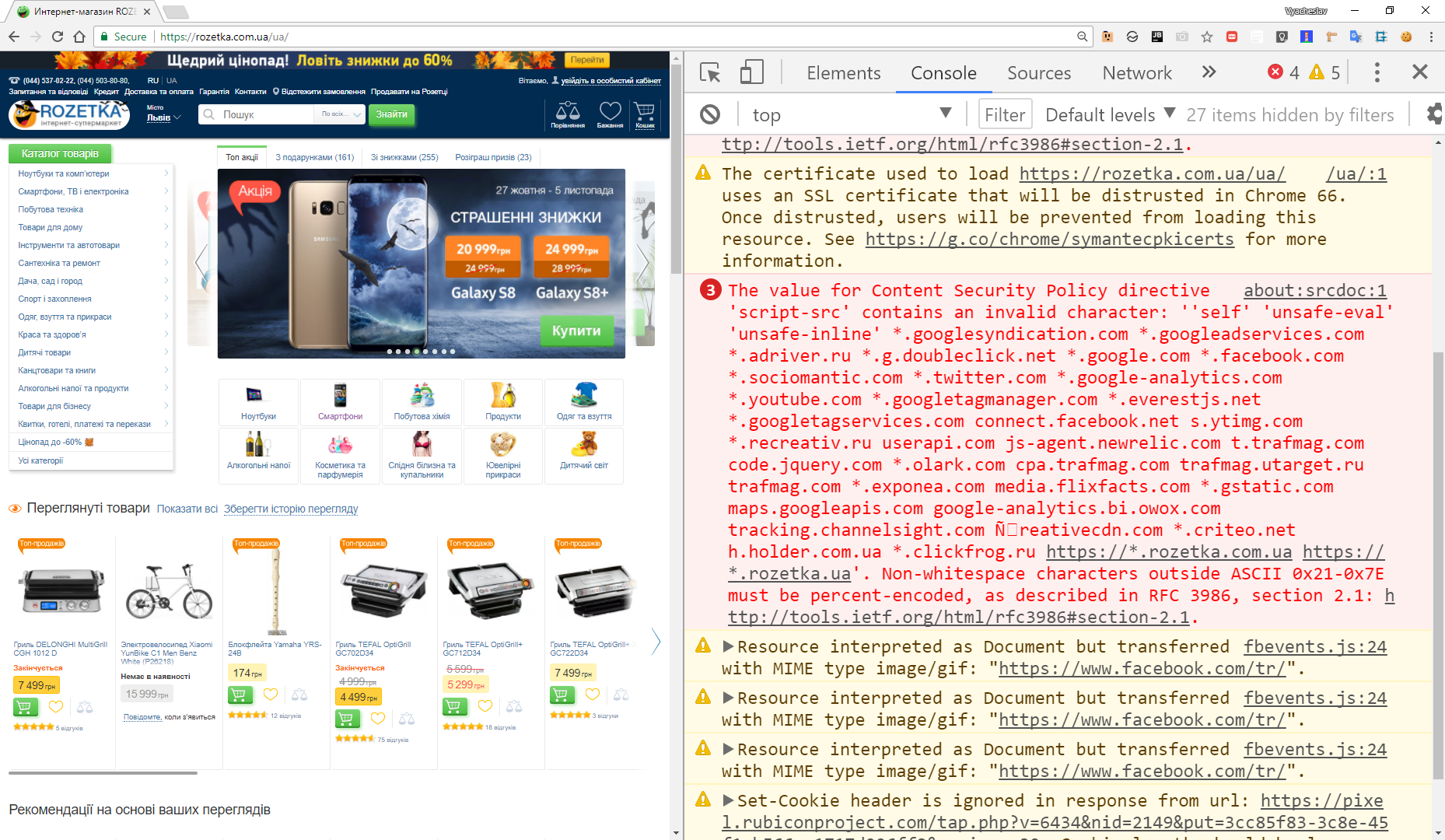Switch to the Network tab

1136,73
